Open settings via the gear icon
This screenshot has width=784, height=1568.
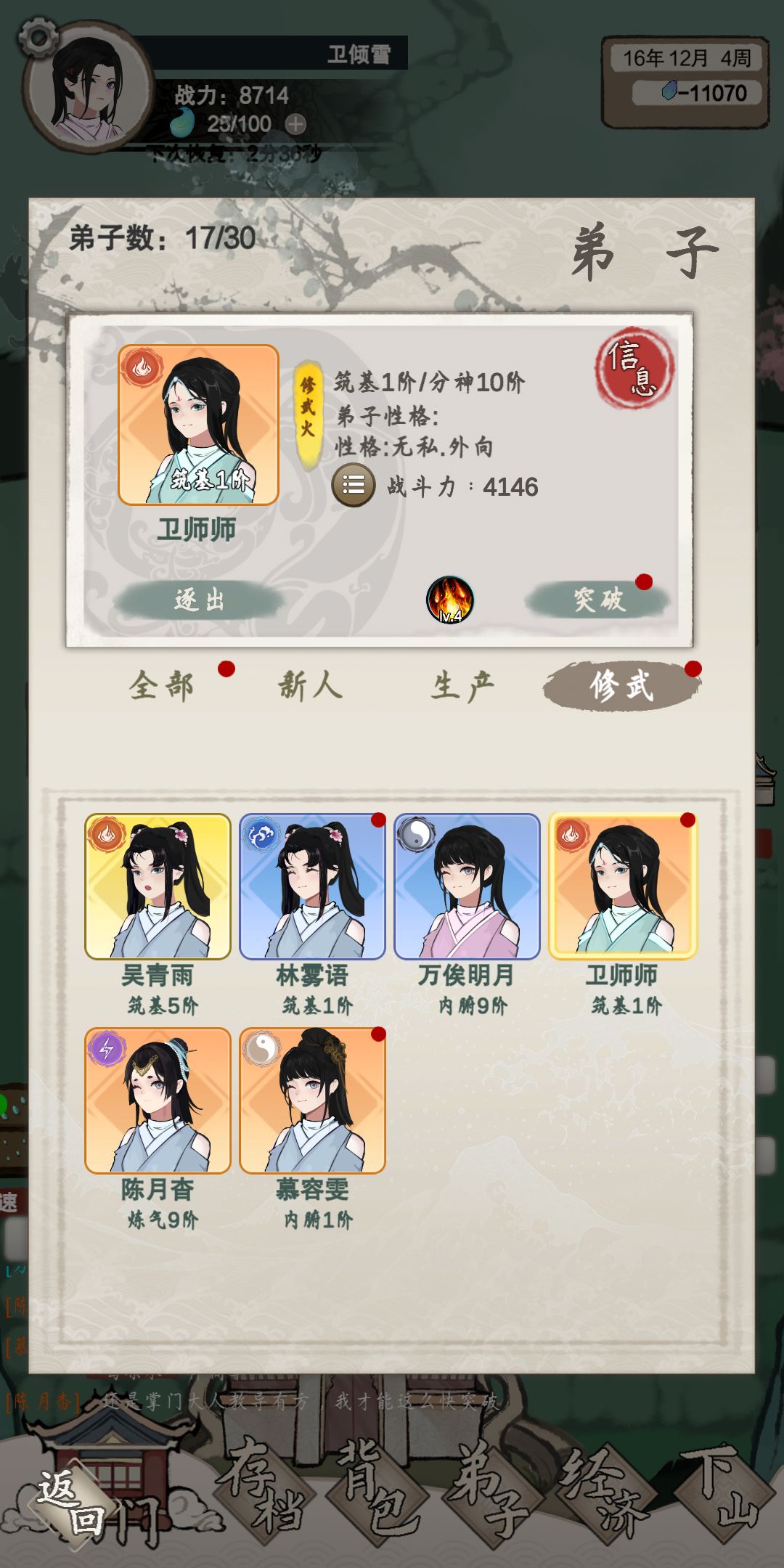click(x=38, y=36)
